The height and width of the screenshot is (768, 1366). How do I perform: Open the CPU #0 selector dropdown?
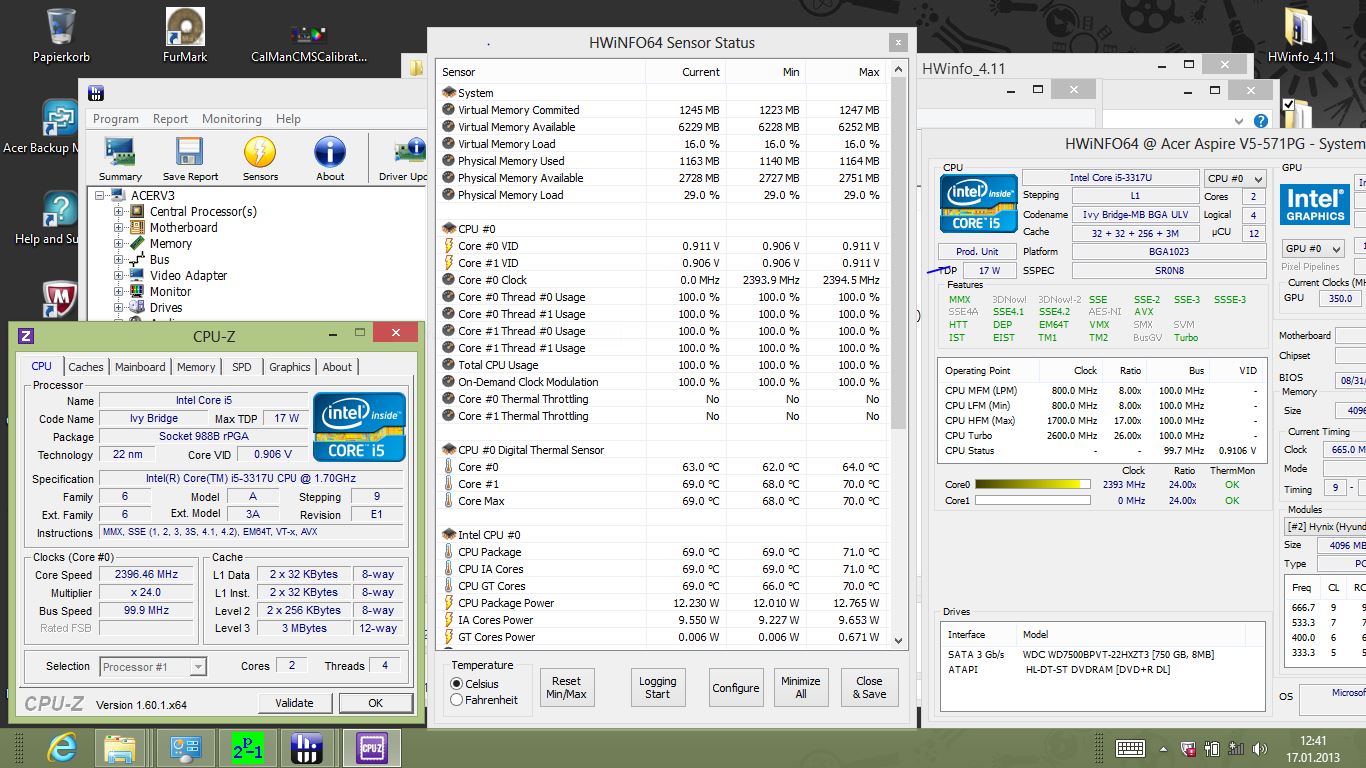tap(1235, 178)
